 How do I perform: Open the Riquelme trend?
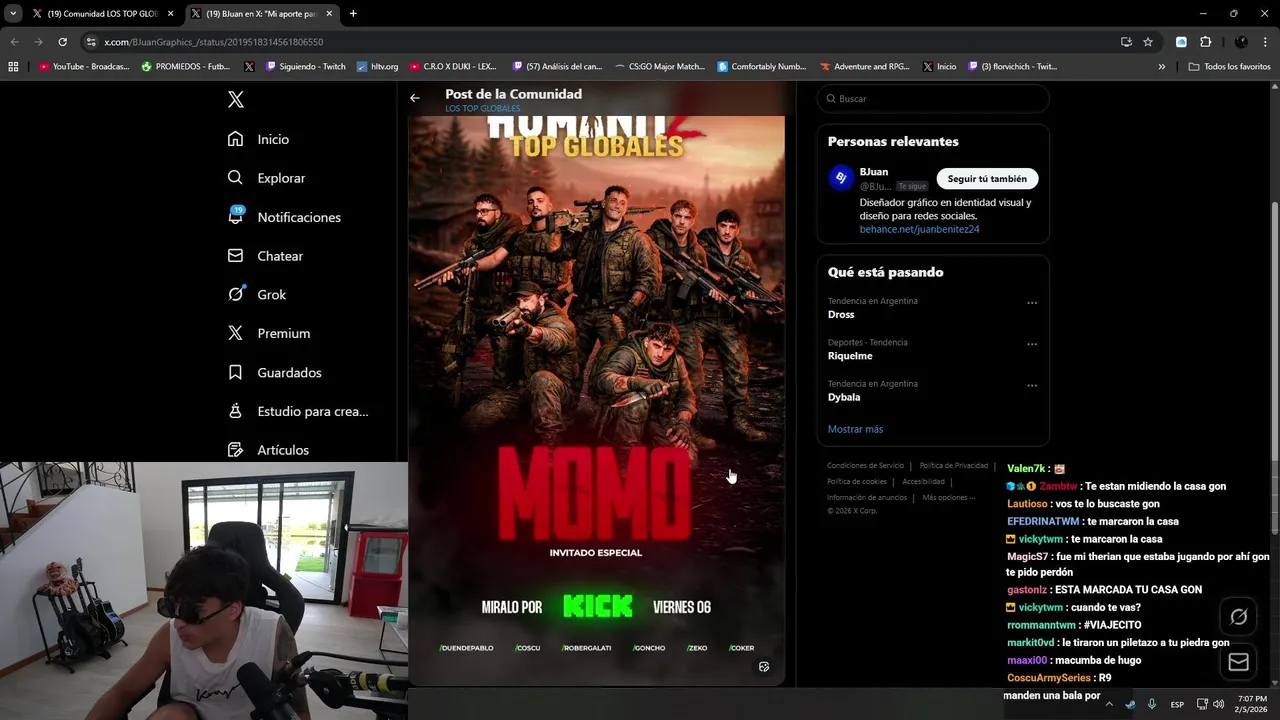pos(850,356)
